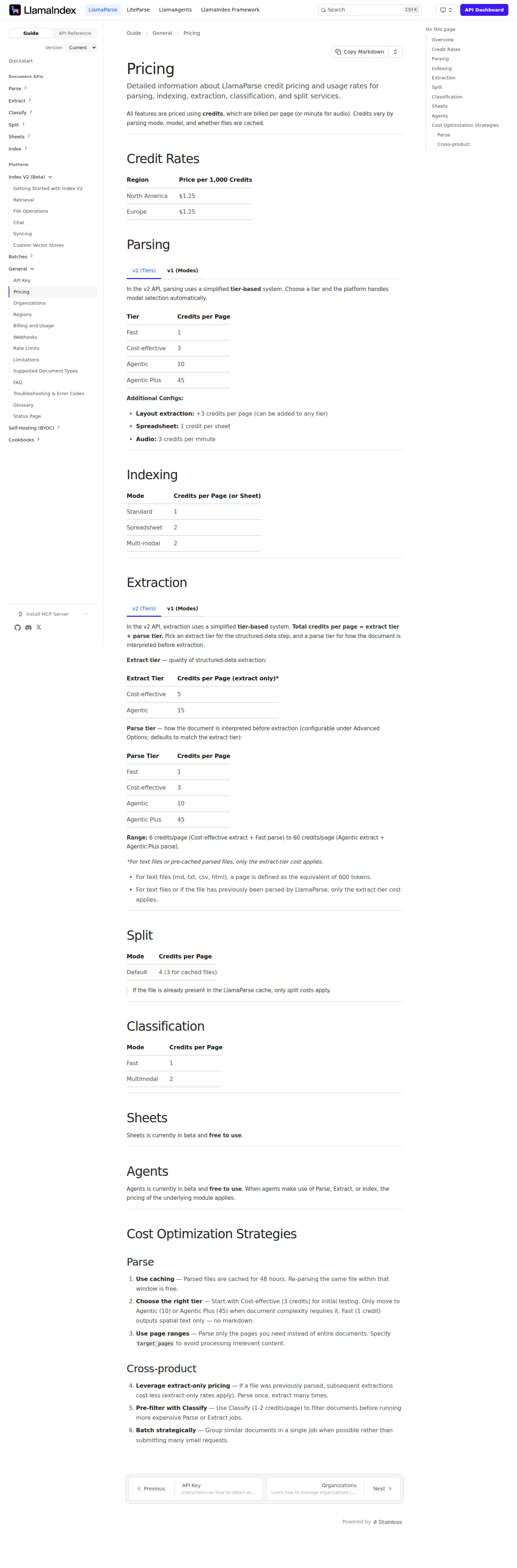This screenshot has width=517, height=1568.
Task: Click the Install MCP Server plug icon
Action: 21,614
